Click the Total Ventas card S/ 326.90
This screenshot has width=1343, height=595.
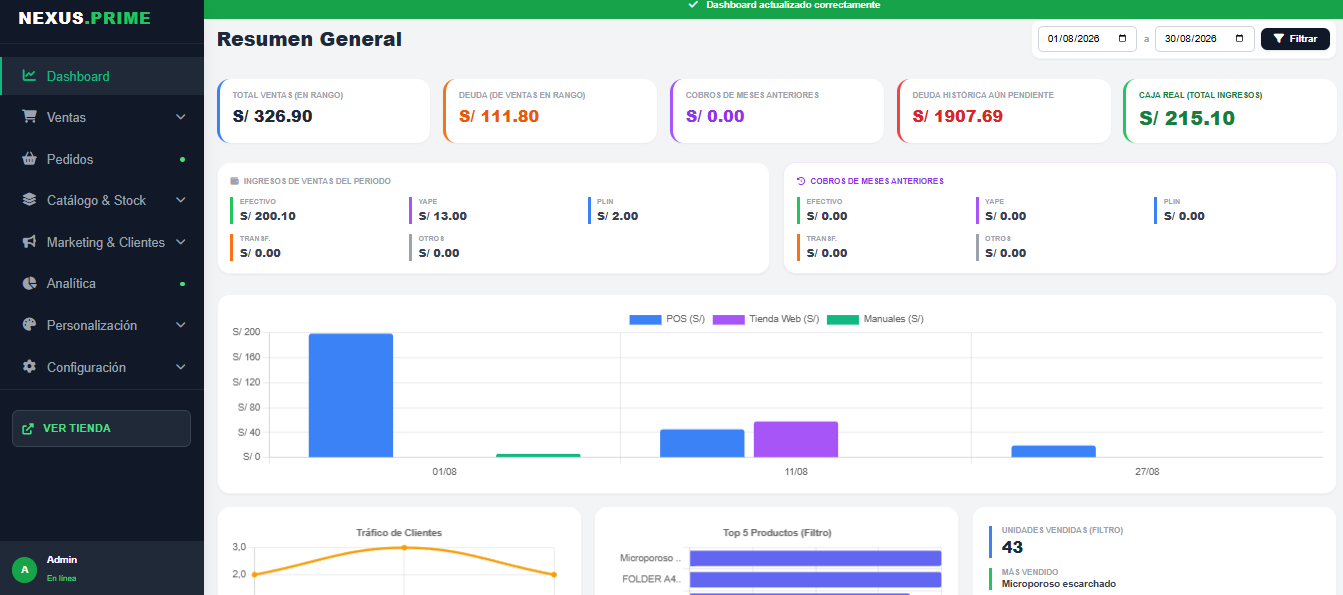[323, 111]
